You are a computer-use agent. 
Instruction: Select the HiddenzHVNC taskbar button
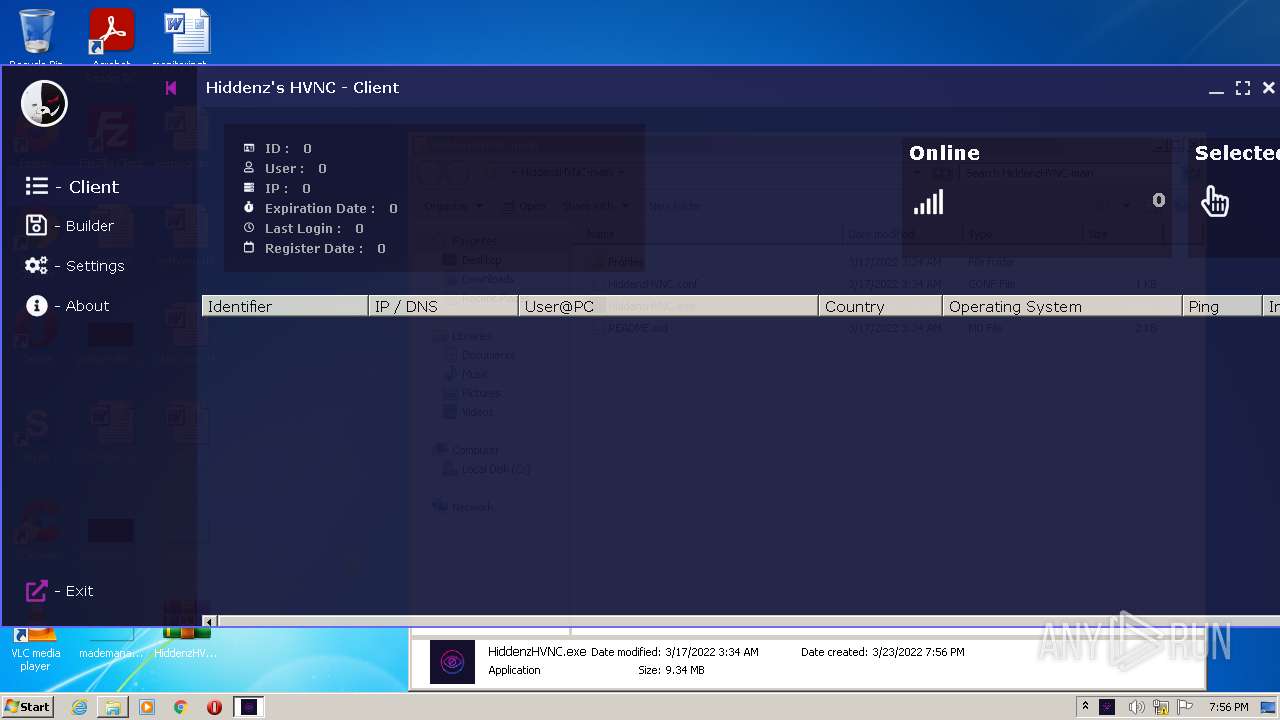click(x=249, y=707)
